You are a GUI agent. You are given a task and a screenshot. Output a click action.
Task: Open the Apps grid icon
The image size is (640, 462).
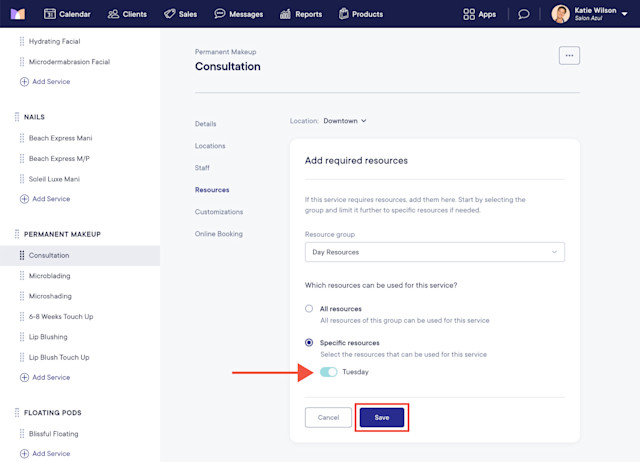(x=469, y=14)
